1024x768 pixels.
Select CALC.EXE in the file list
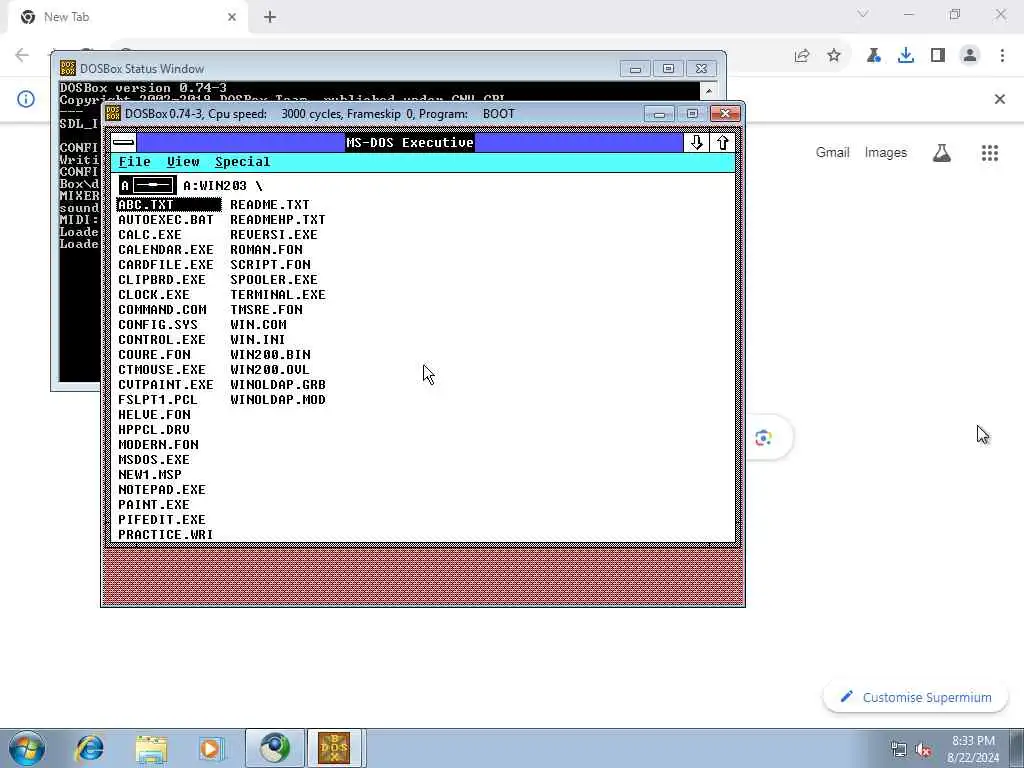coord(150,235)
